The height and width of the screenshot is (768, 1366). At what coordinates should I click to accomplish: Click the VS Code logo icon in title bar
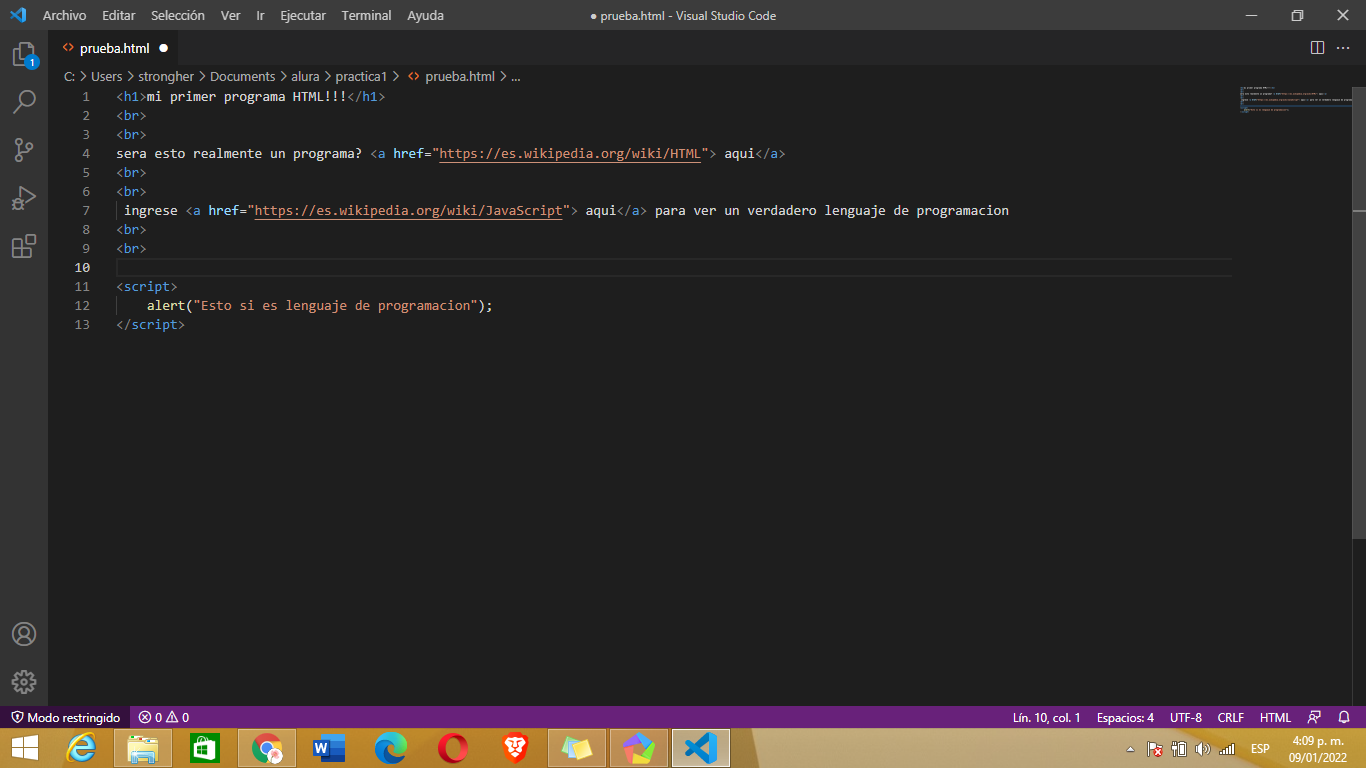17,15
